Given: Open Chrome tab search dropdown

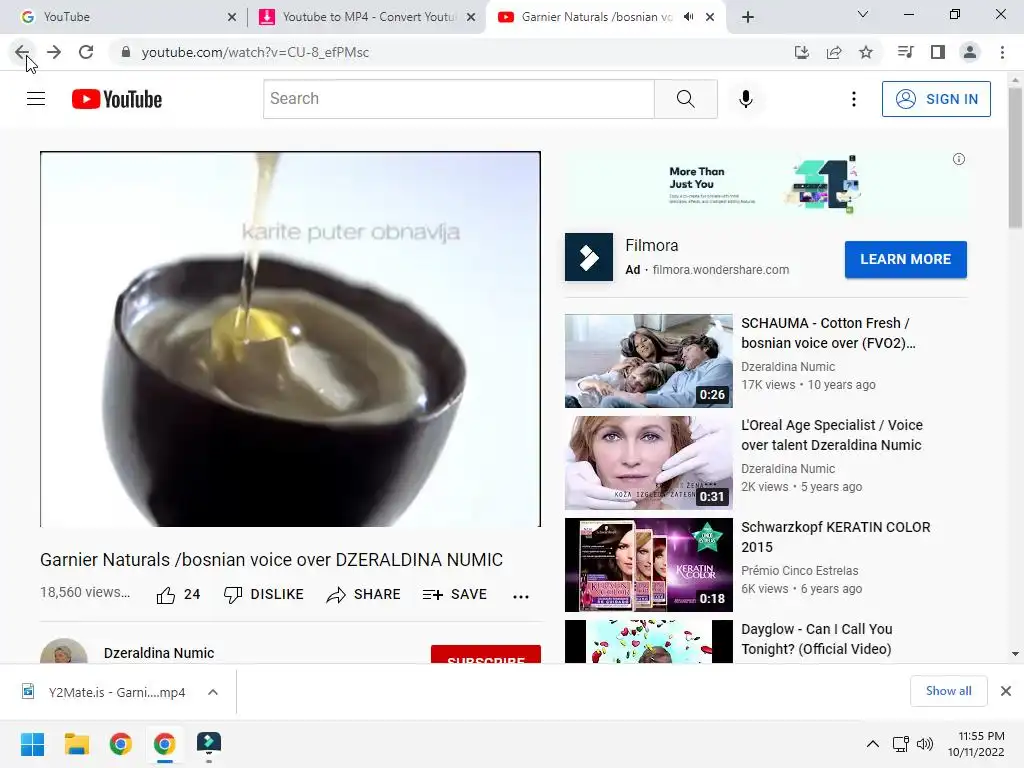Looking at the screenshot, I should [x=863, y=14].
